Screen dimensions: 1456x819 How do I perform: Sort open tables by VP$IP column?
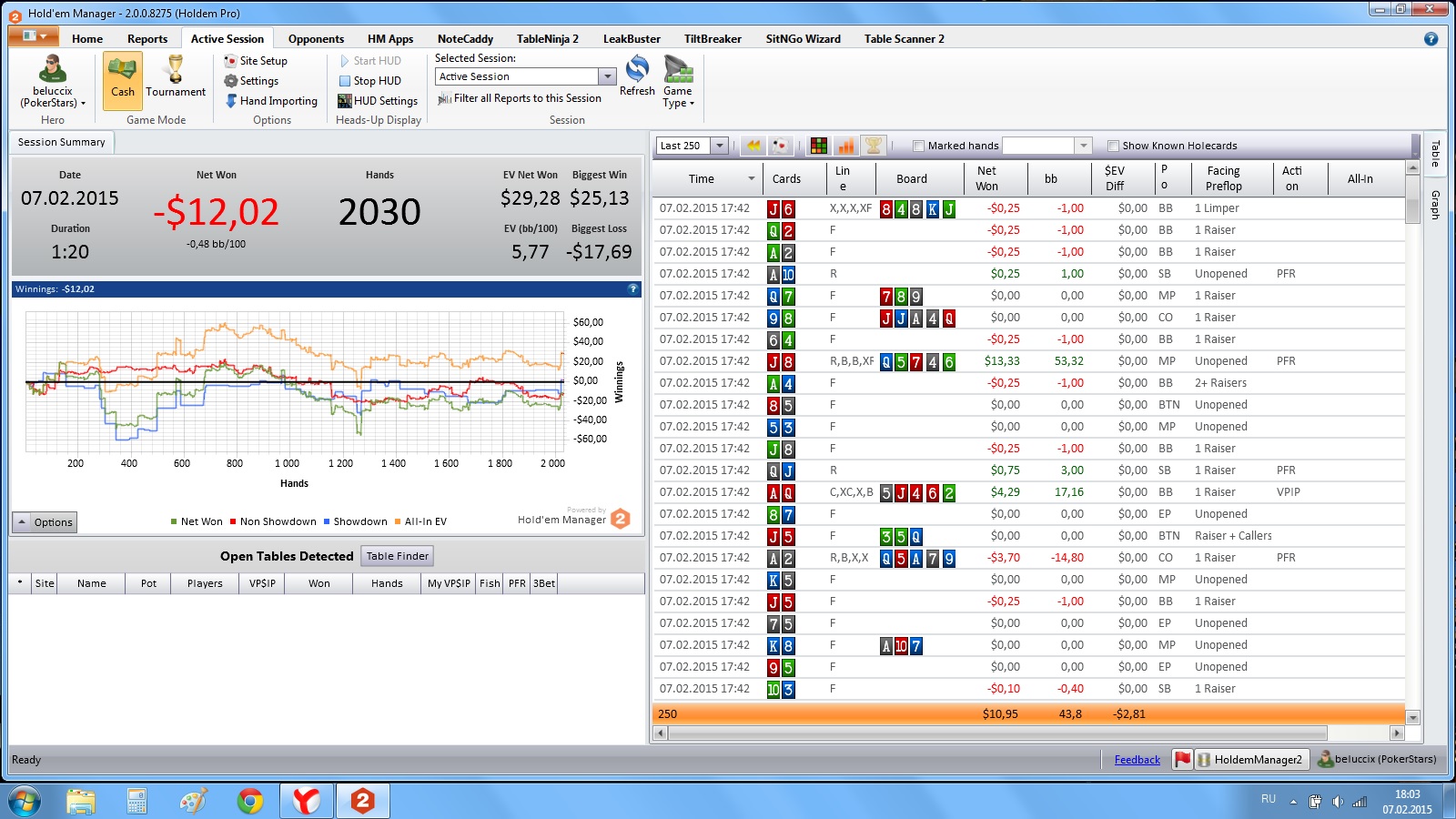pyautogui.click(x=262, y=583)
